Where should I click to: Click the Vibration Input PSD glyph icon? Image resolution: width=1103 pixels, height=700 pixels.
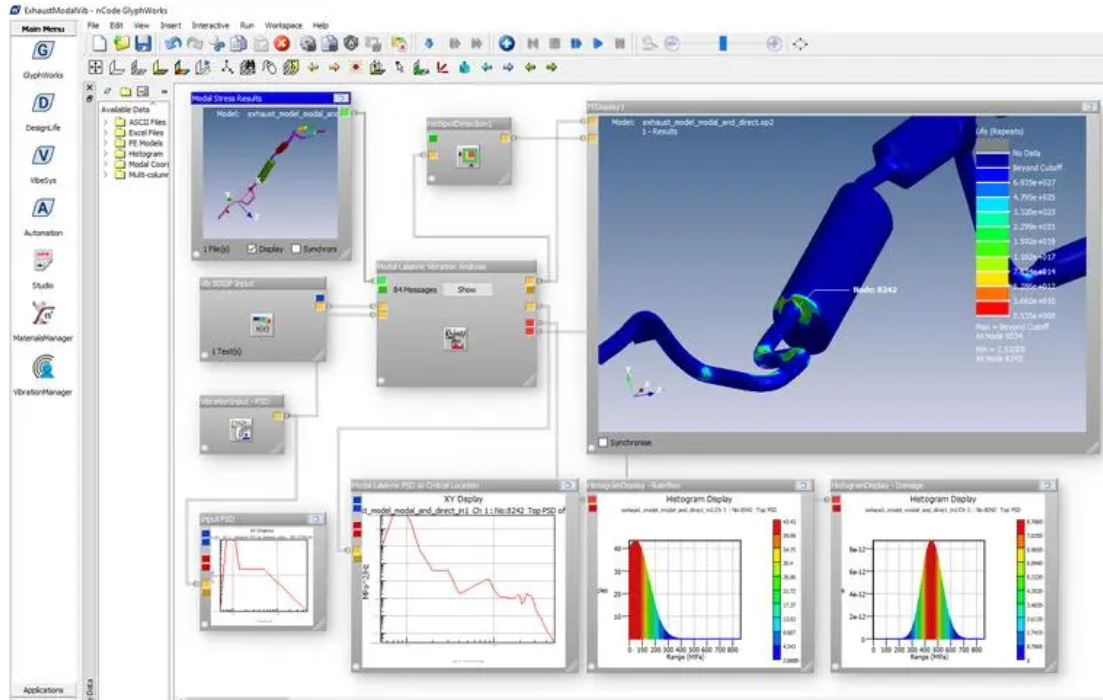pos(241,429)
